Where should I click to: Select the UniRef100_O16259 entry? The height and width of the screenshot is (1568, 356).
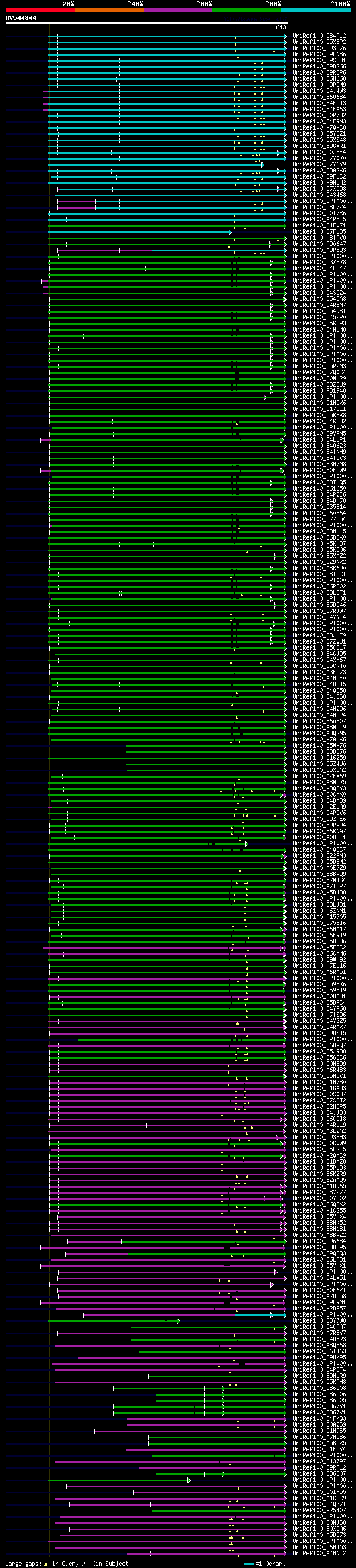pos(319,758)
